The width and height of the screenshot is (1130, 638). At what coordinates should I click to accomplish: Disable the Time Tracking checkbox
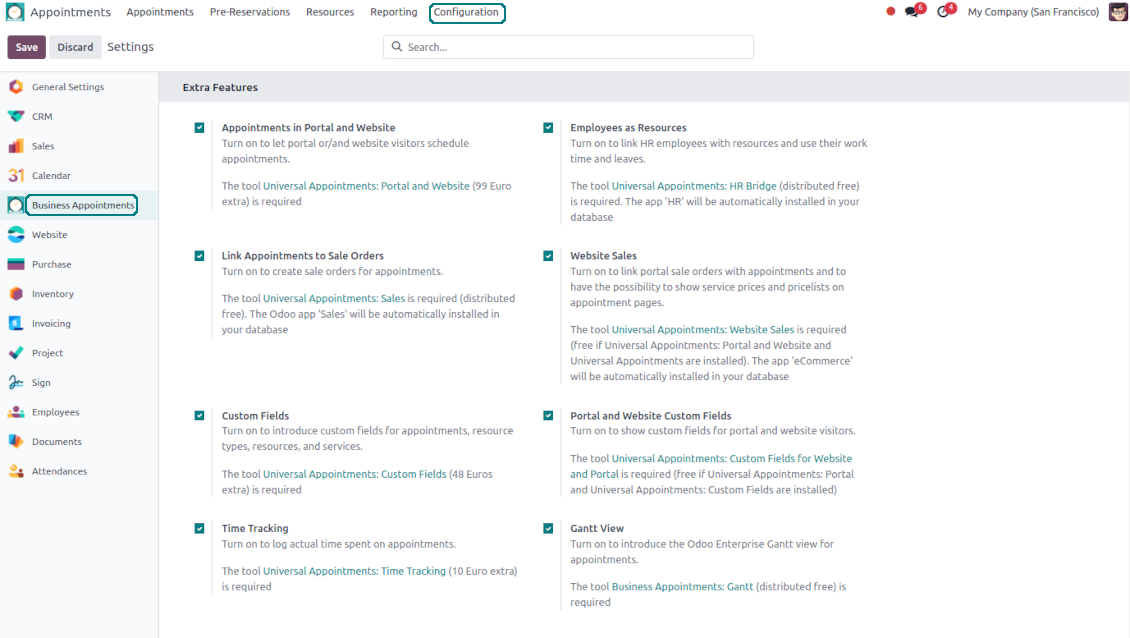200,528
